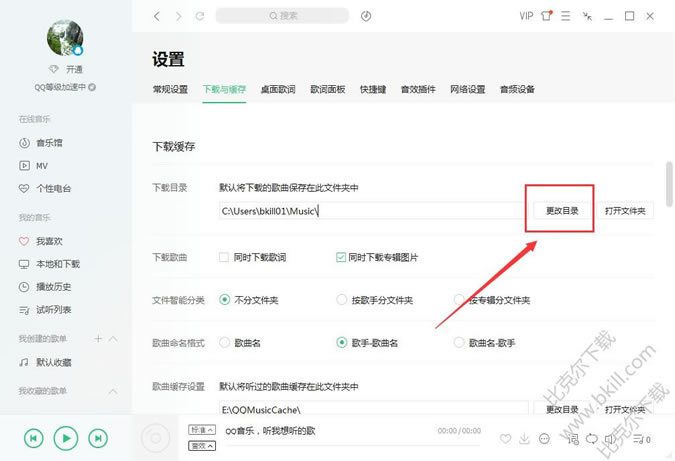Screen dimensions: 675x461
Task: Uncheck 同时下载专辑图片 checkbox
Action: pos(341,257)
